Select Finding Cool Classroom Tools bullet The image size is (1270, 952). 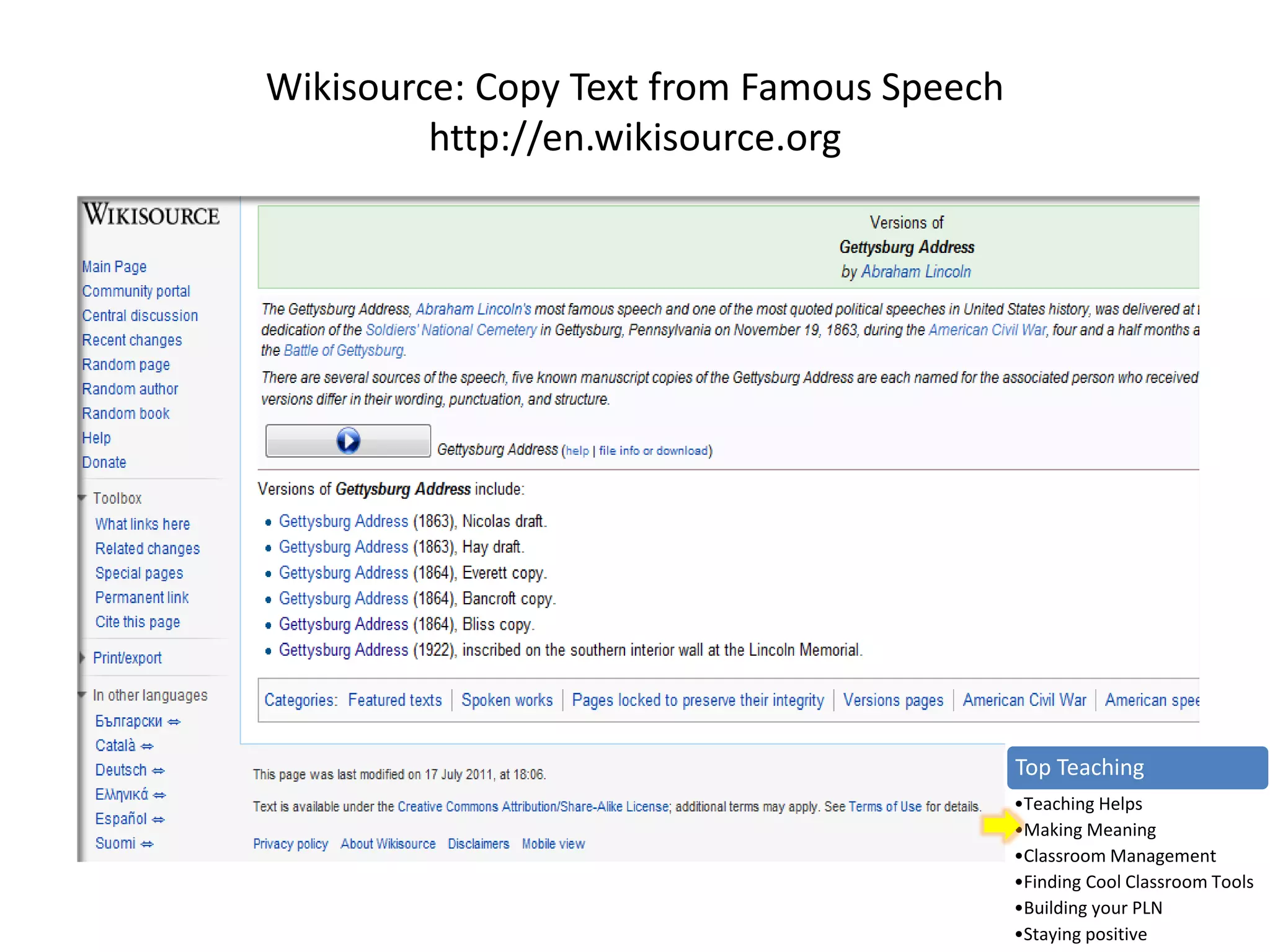point(1139,881)
